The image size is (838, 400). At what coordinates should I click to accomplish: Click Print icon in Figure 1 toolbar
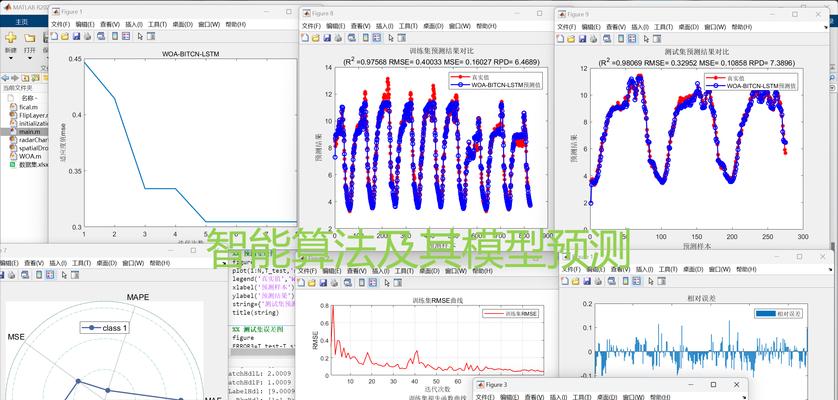coord(87,36)
